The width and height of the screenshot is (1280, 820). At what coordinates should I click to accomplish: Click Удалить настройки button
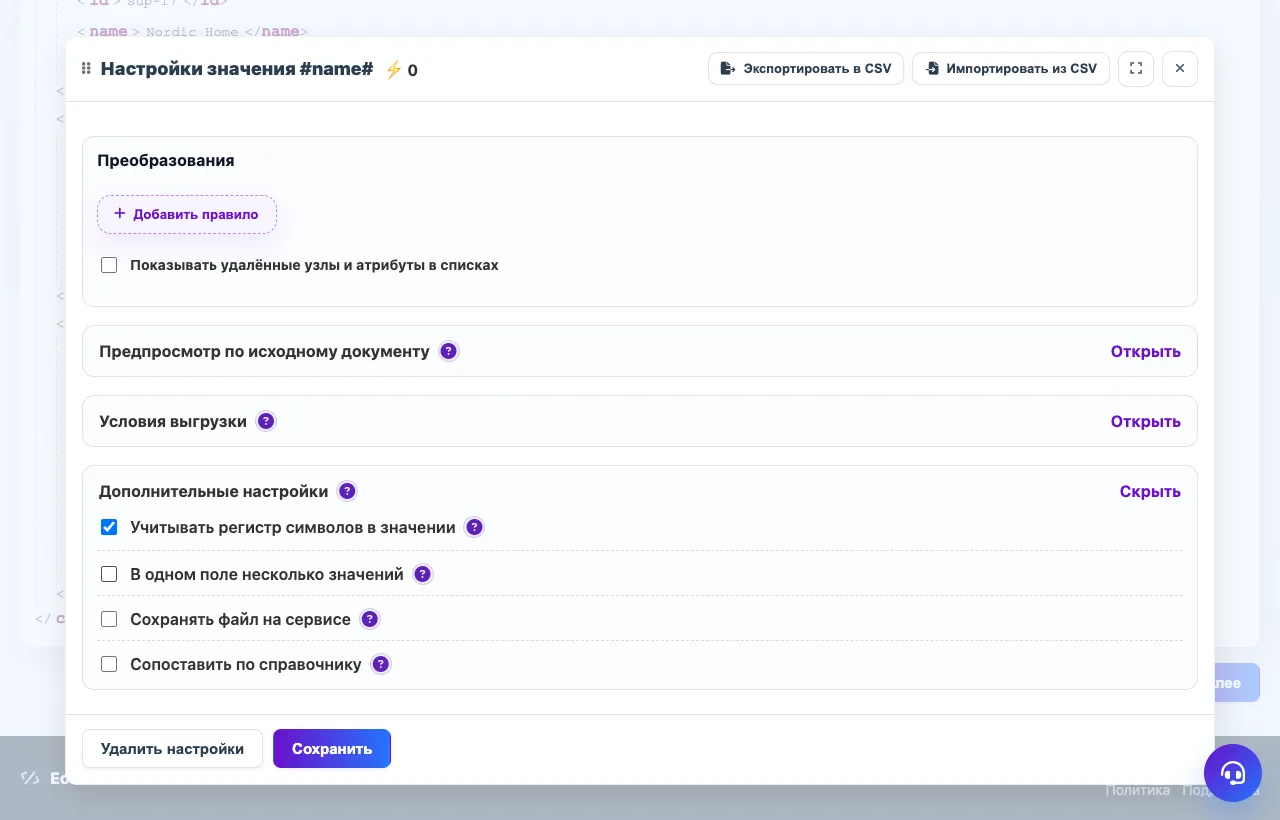click(172, 748)
